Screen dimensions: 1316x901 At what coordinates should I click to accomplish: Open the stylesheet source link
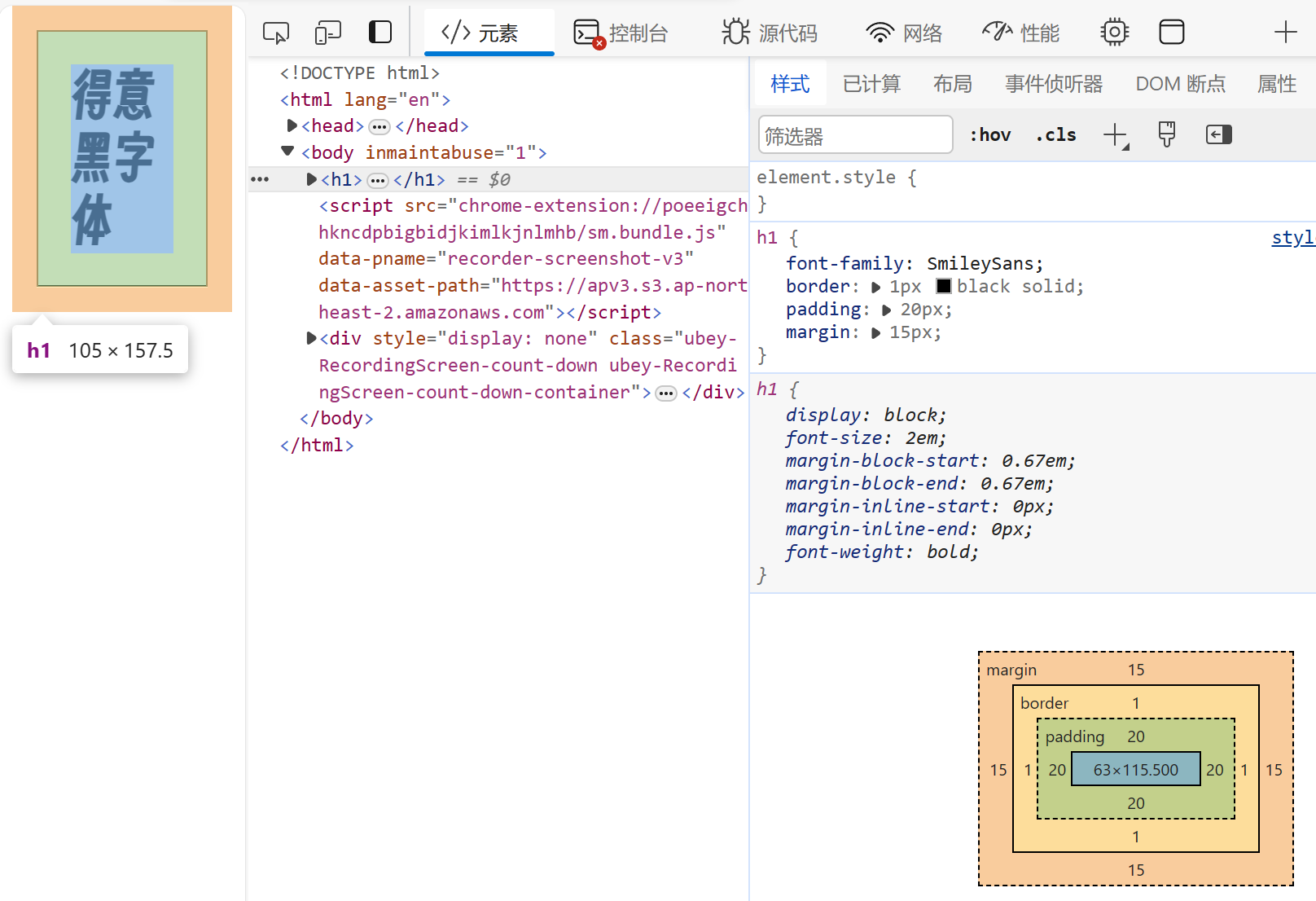tap(1293, 238)
